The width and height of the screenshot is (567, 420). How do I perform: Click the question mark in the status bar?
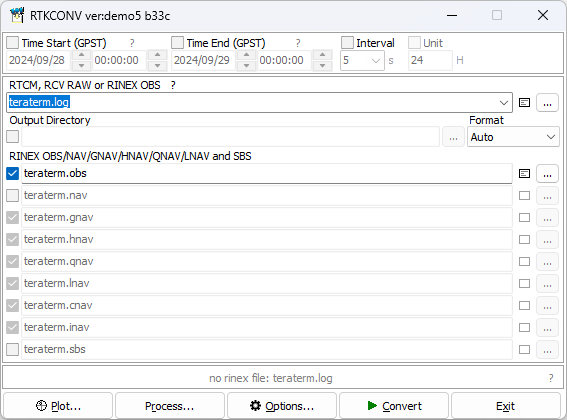[x=551, y=378]
